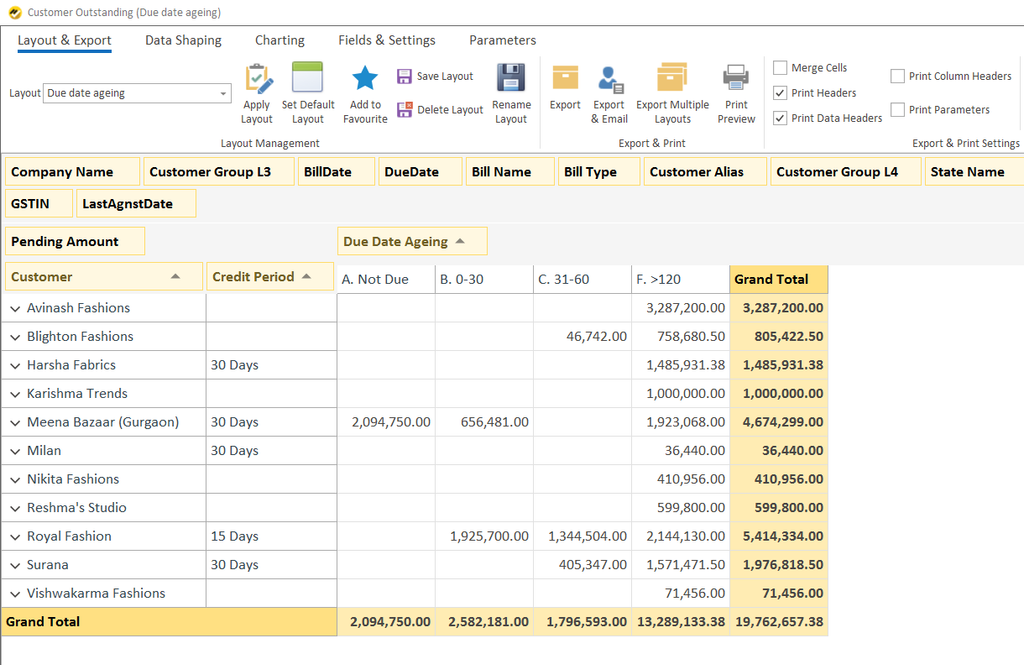Click the LastAgnstDate field header
Screen dimensions: 1024x665
click(x=136, y=203)
